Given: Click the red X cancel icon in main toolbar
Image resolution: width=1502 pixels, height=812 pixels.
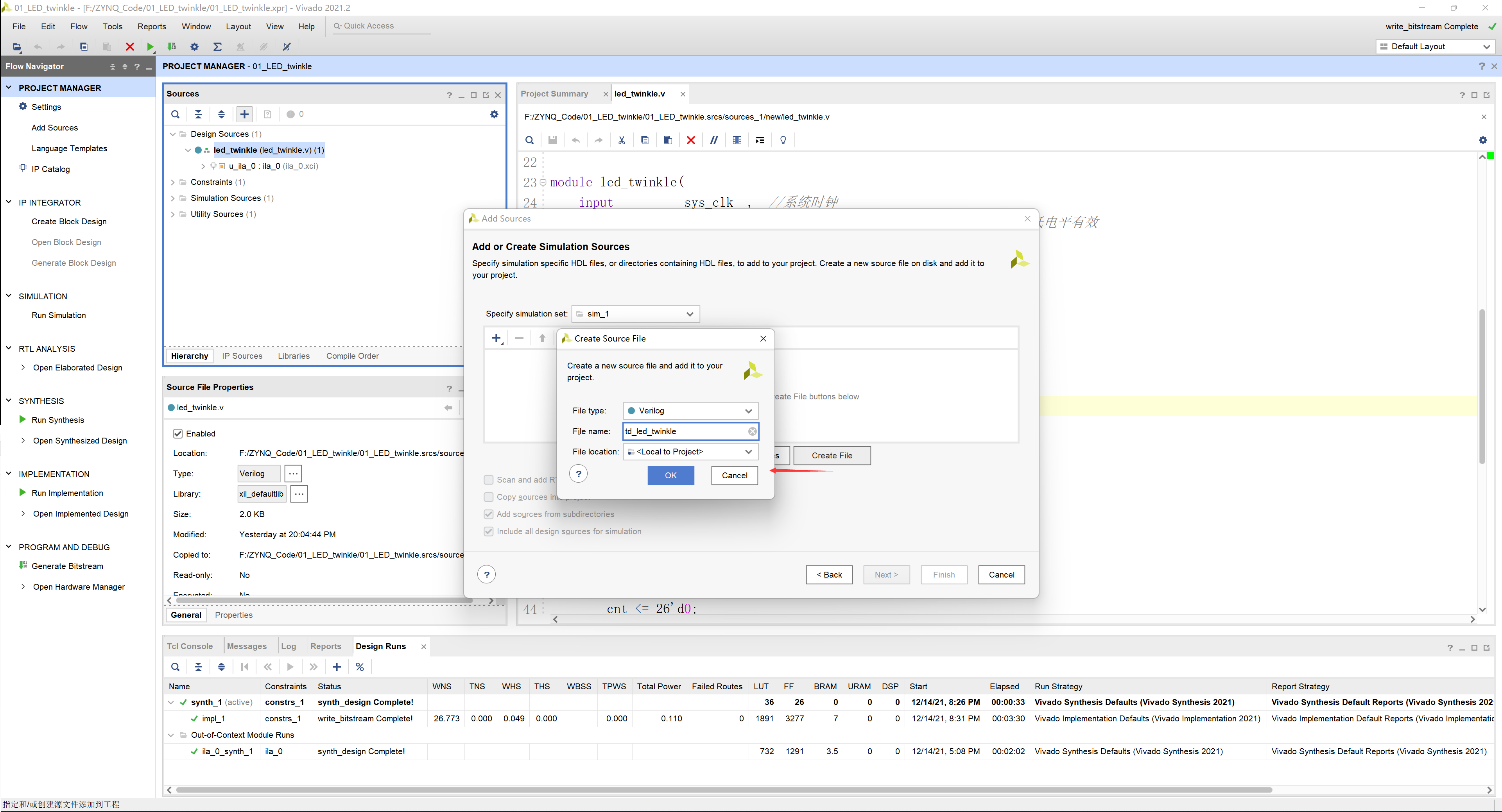Looking at the screenshot, I should pyautogui.click(x=129, y=47).
